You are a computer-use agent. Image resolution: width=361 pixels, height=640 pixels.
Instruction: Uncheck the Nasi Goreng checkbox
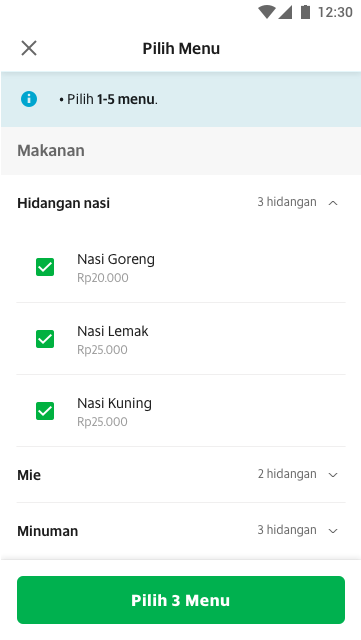pos(45,267)
